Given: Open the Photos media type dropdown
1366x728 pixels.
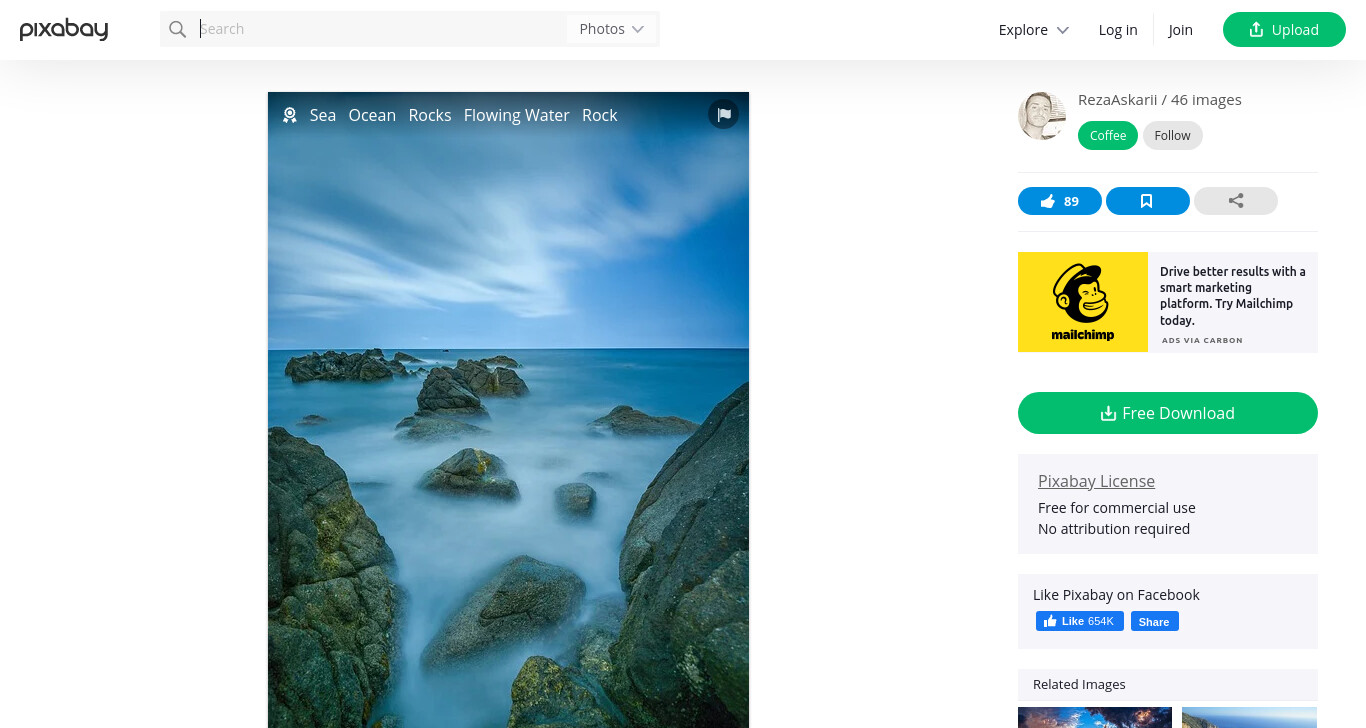Looking at the screenshot, I should tap(611, 29).
